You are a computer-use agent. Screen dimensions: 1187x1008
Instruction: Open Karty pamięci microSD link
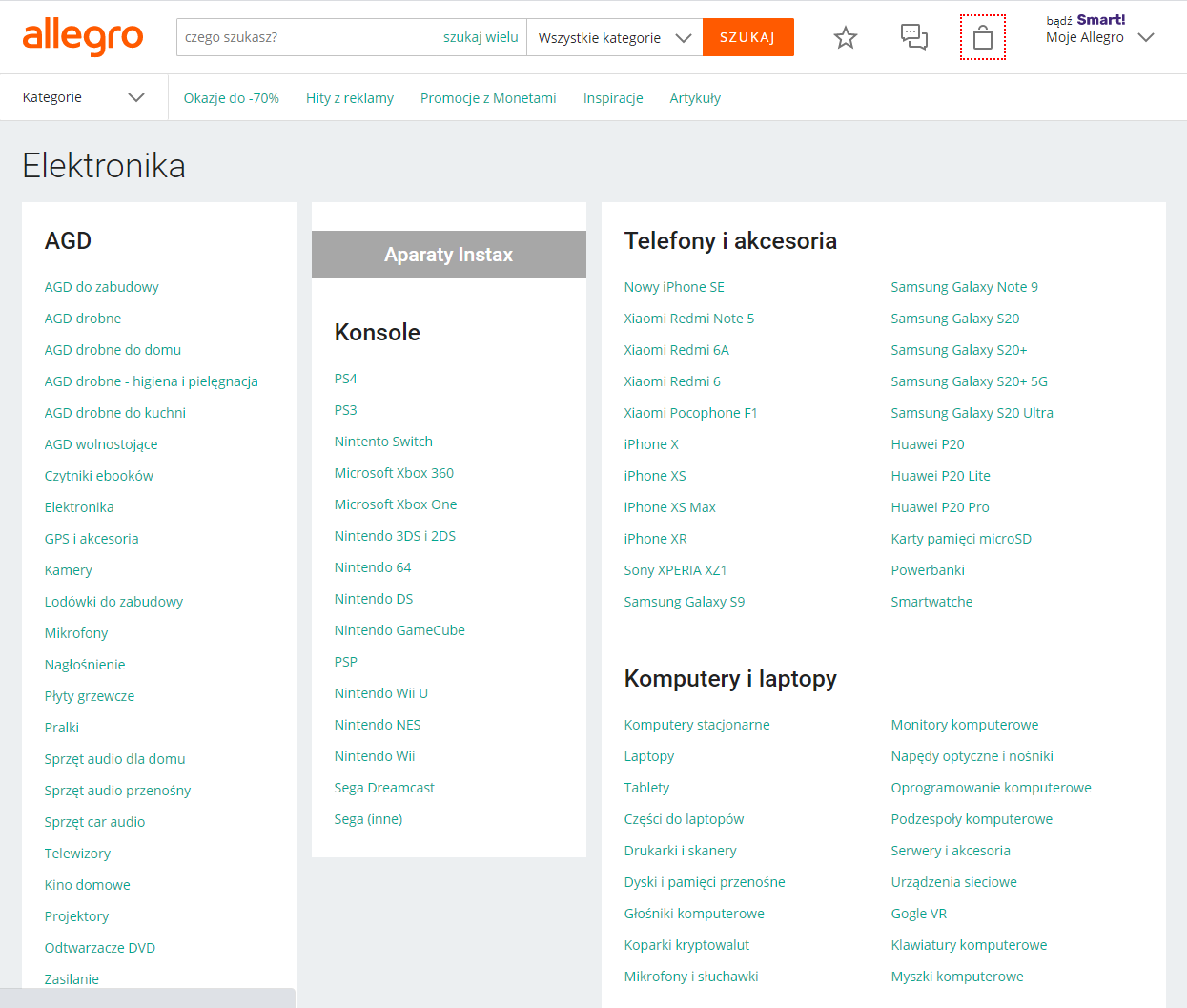coord(961,539)
